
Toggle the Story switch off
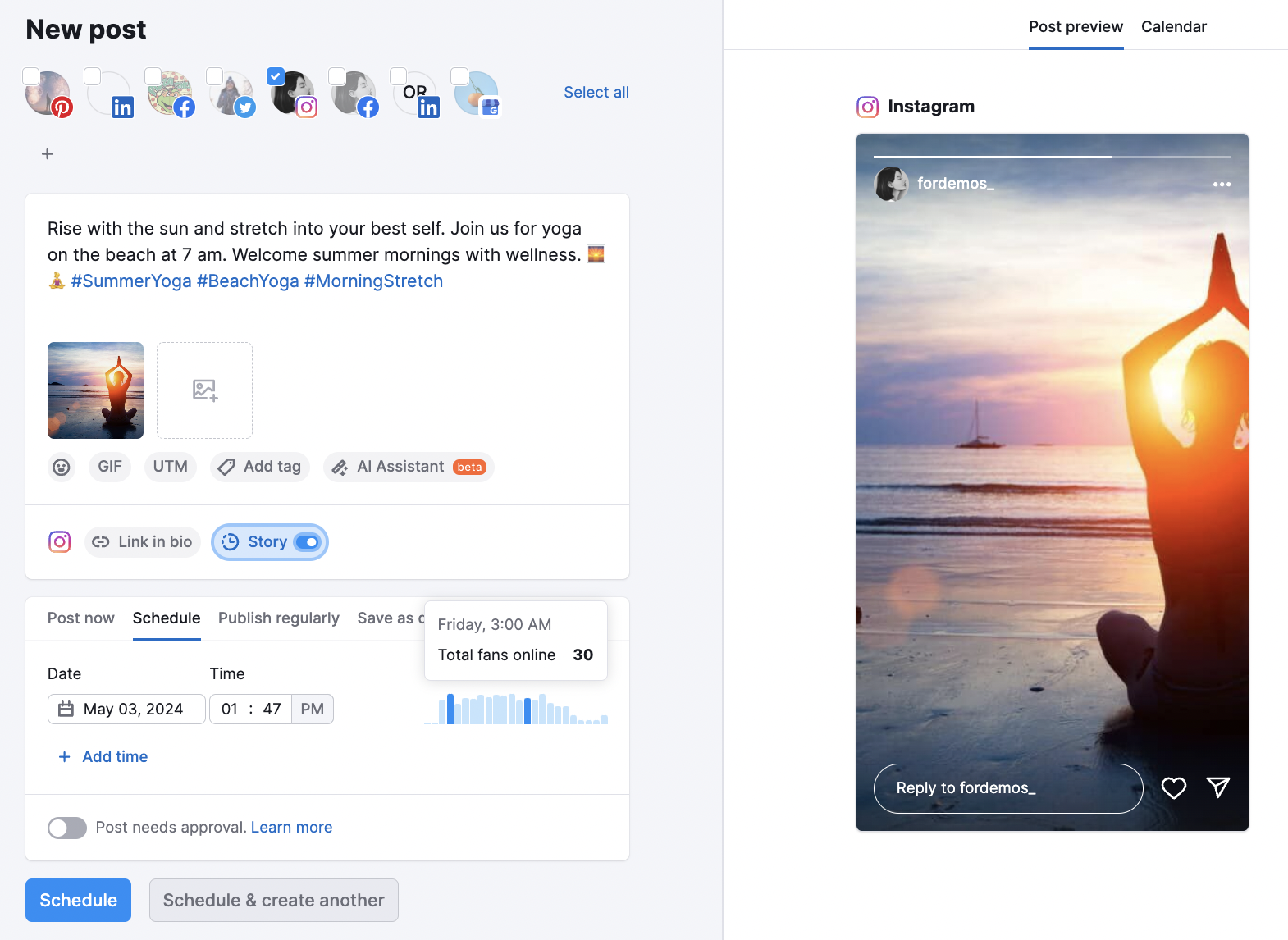307,542
